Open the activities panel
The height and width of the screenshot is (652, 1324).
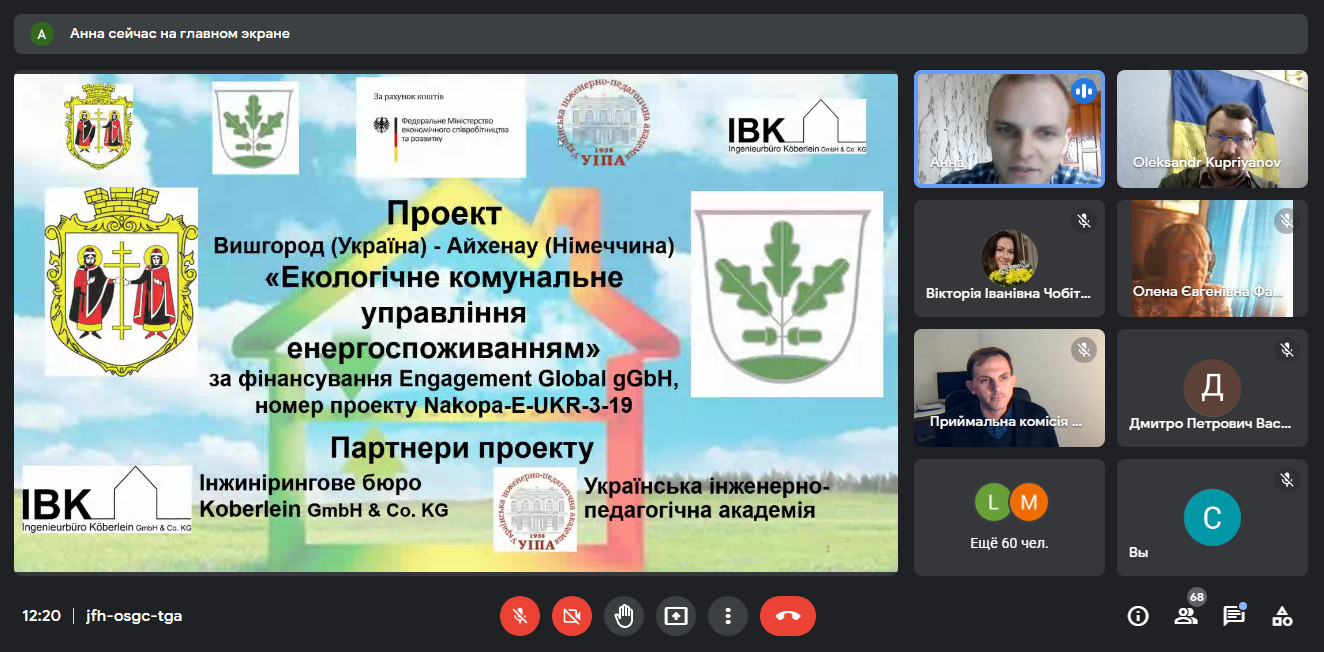[1282, 616]
